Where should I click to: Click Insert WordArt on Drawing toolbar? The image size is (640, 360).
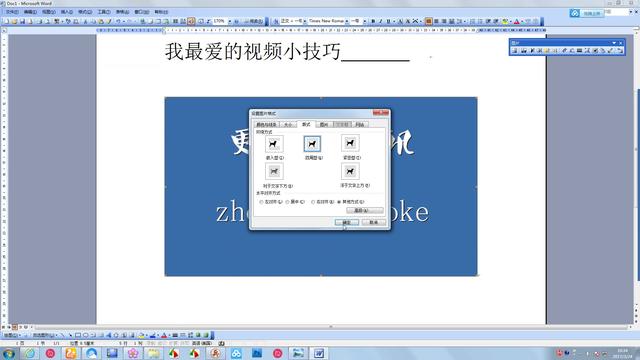pyautogui.click(x=109, y=335)
